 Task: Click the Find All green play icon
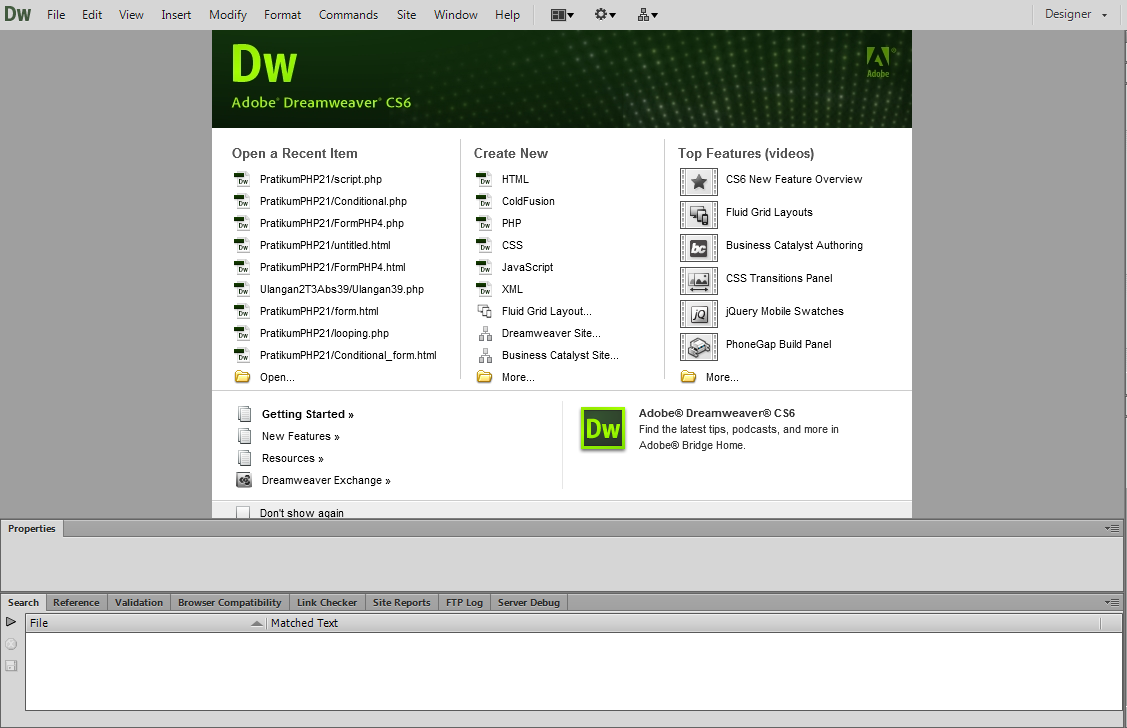coord(11,622)
